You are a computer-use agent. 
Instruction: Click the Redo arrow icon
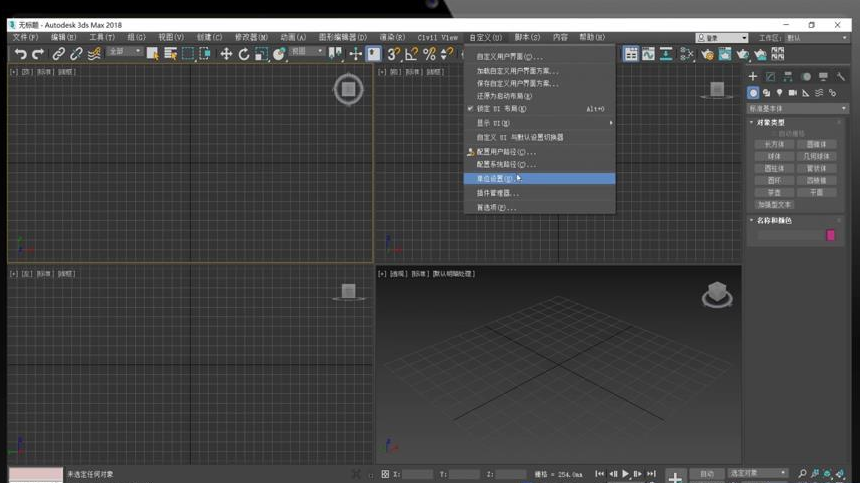38,54
